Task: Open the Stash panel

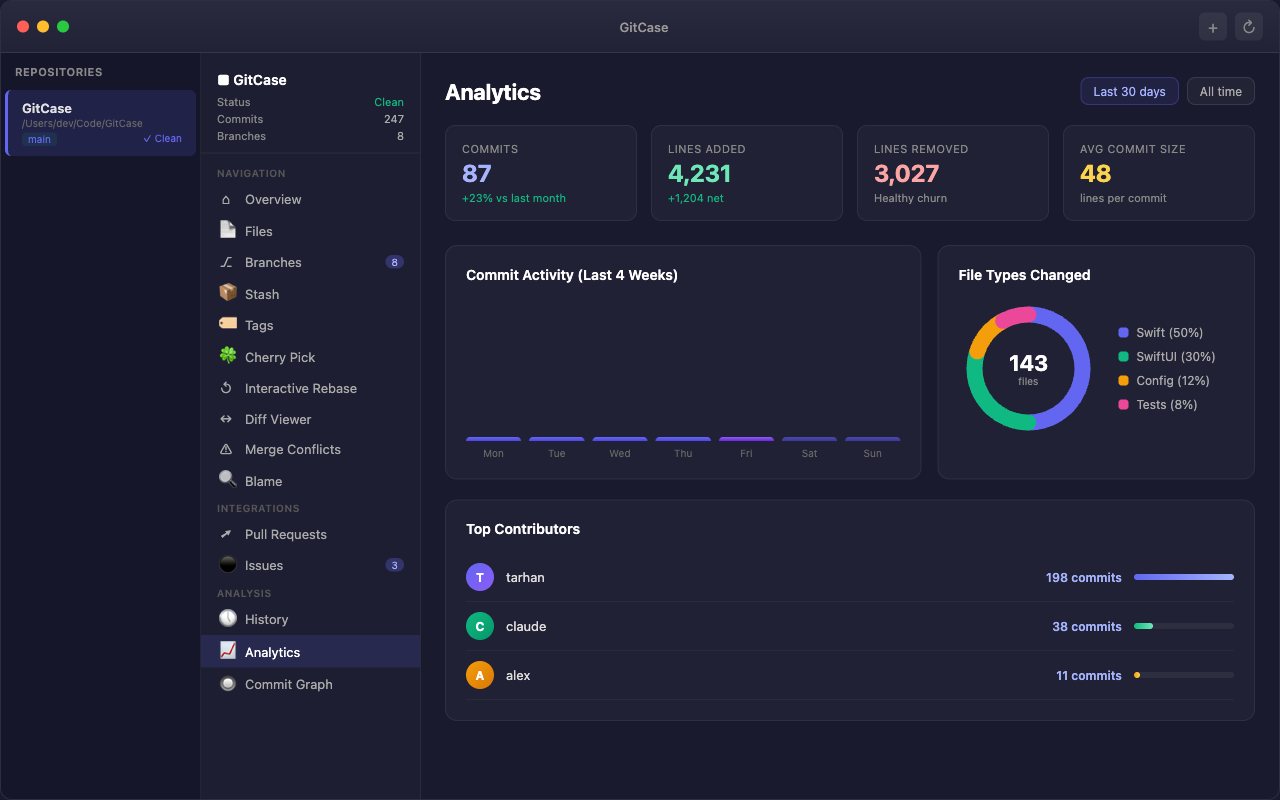Action: click(262, 293)
